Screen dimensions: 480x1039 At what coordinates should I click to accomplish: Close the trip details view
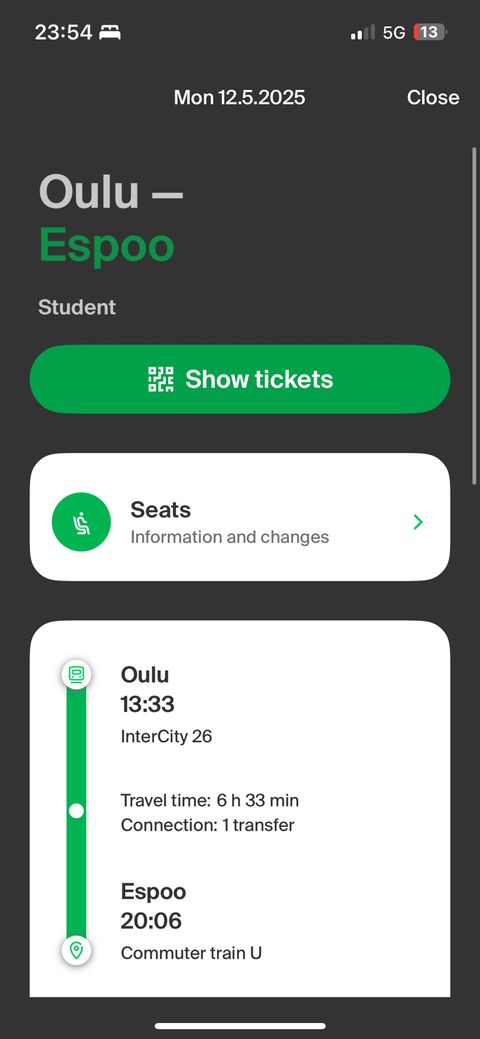tap(433, 97)
